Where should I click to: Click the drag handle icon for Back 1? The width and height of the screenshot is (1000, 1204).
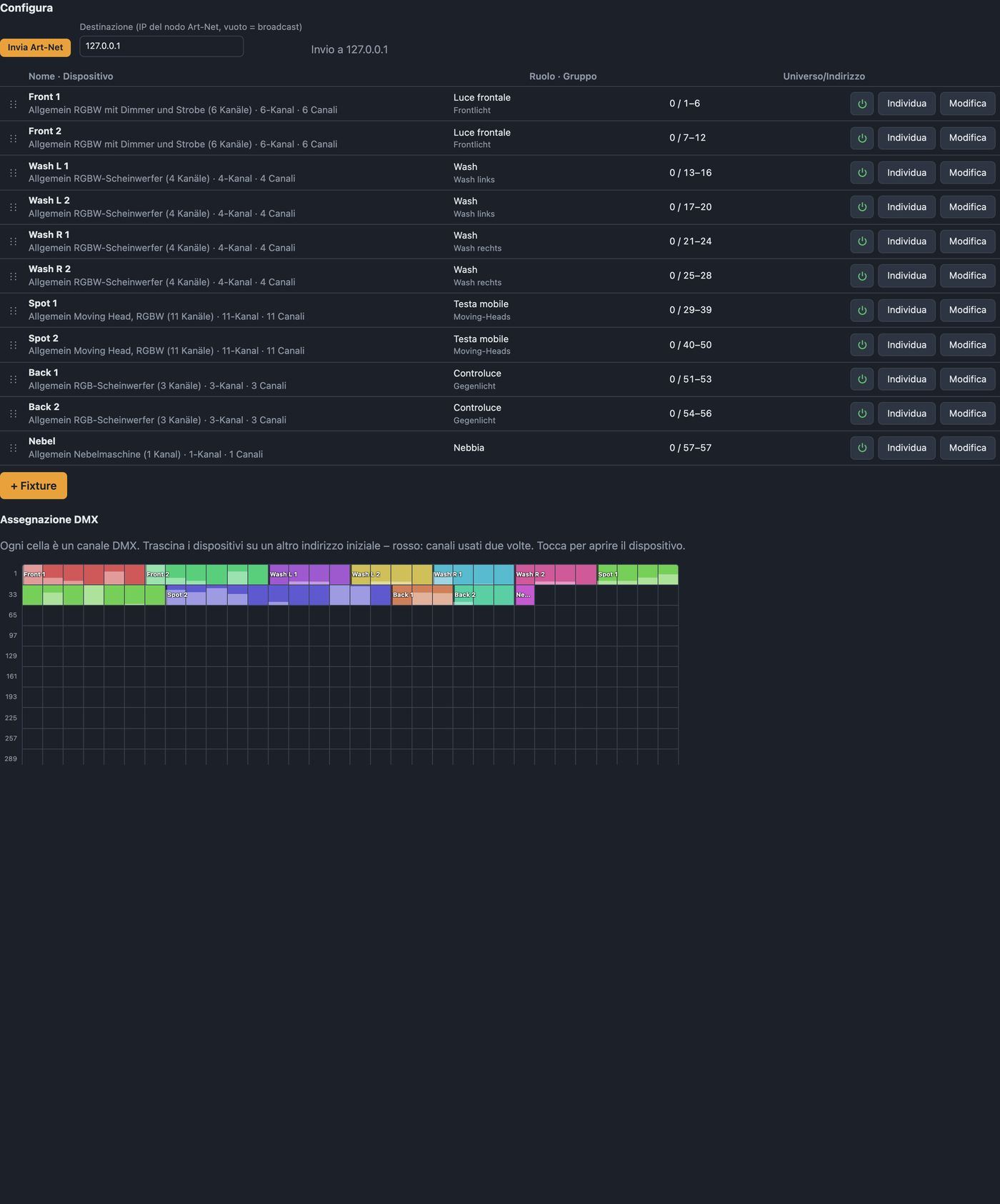tap(13, 379)
